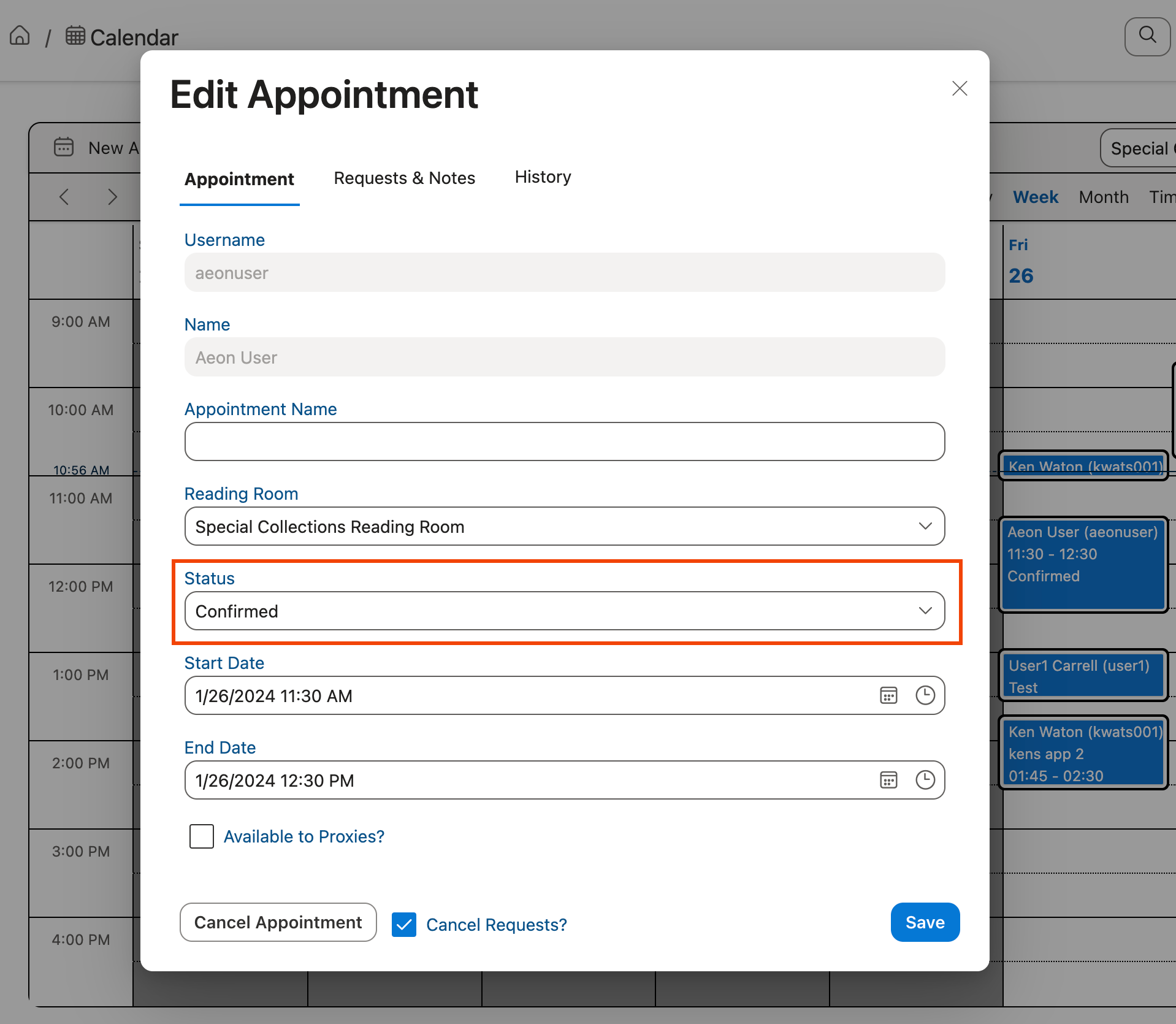Viewport: 1176px width, 1024px height.
Task: Open the Start Date calendar picker icon
Action: (x=888, y=695)
